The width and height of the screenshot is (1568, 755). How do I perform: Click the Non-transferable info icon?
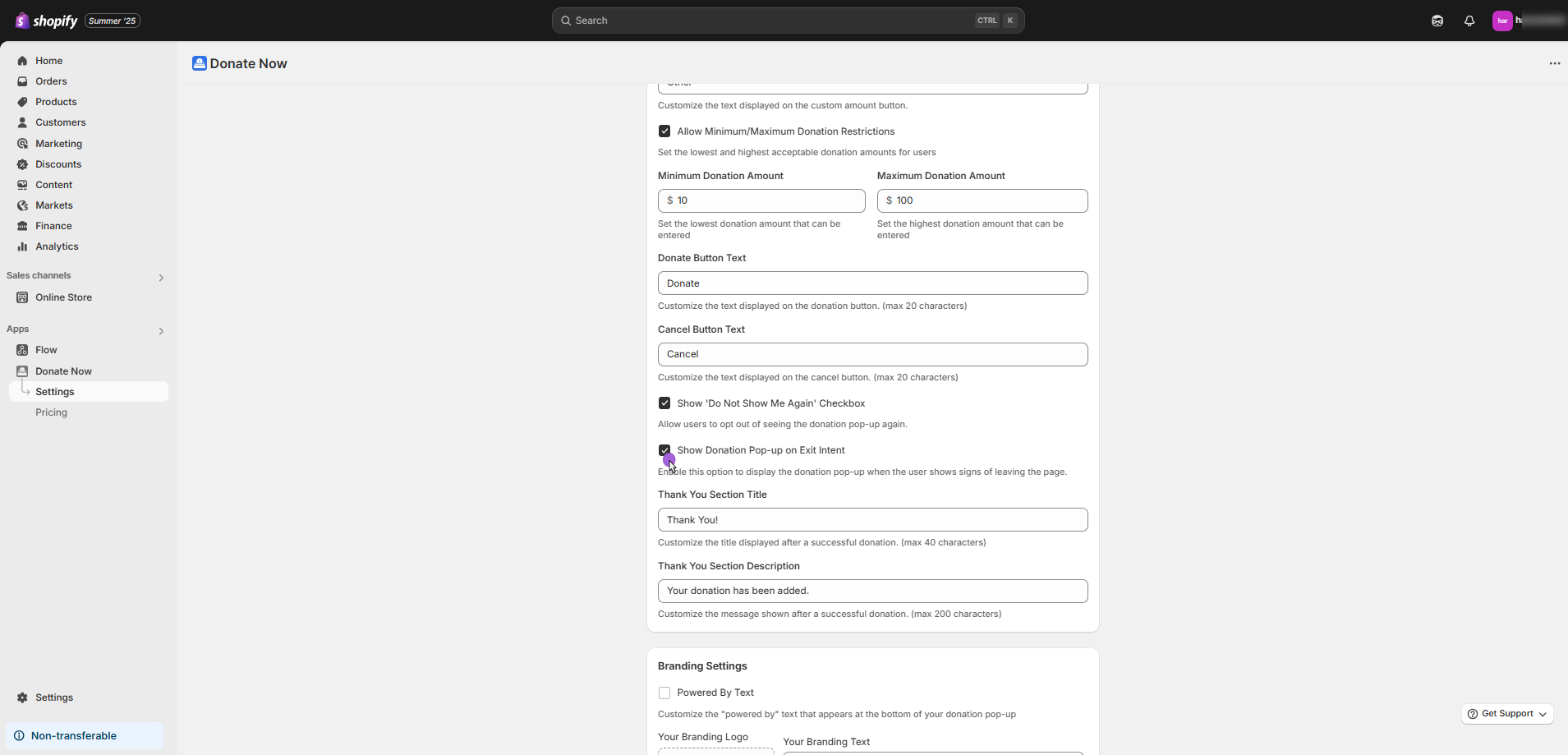point(19,736)
